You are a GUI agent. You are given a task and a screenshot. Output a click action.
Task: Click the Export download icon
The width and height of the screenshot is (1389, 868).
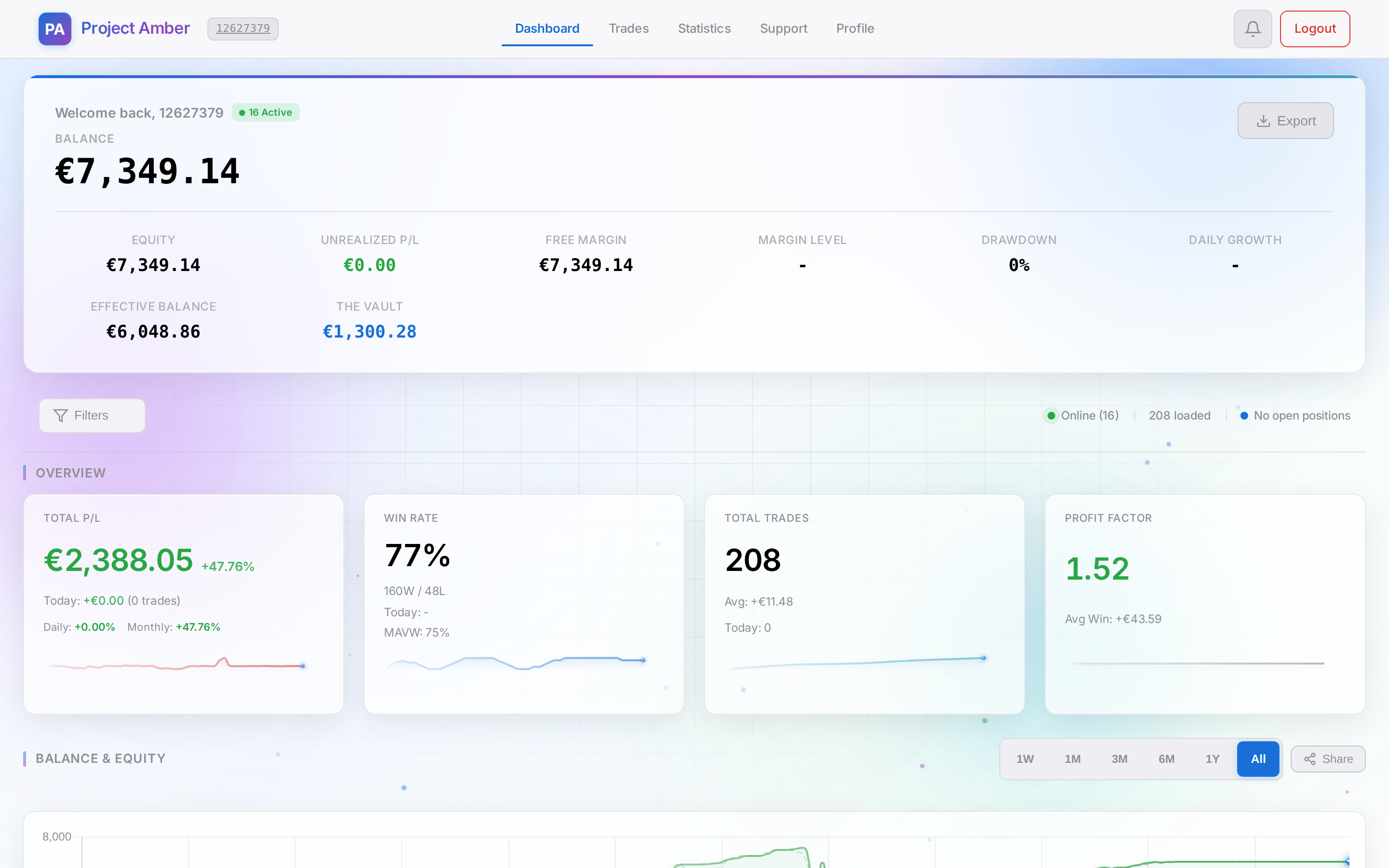[x=1263, y=121]
